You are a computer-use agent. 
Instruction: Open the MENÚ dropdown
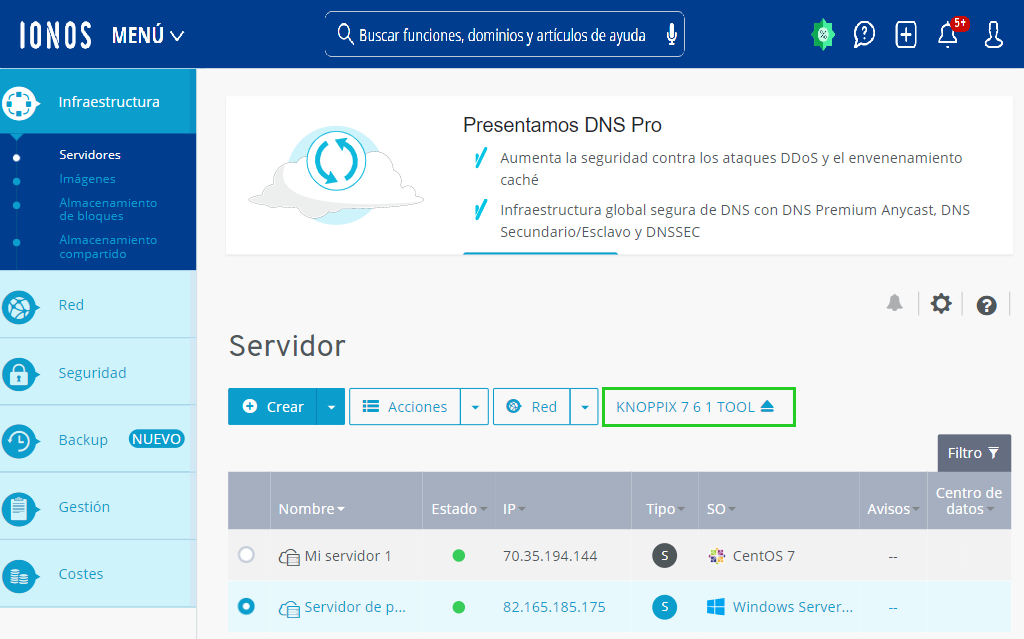click(x=148, y=35)
